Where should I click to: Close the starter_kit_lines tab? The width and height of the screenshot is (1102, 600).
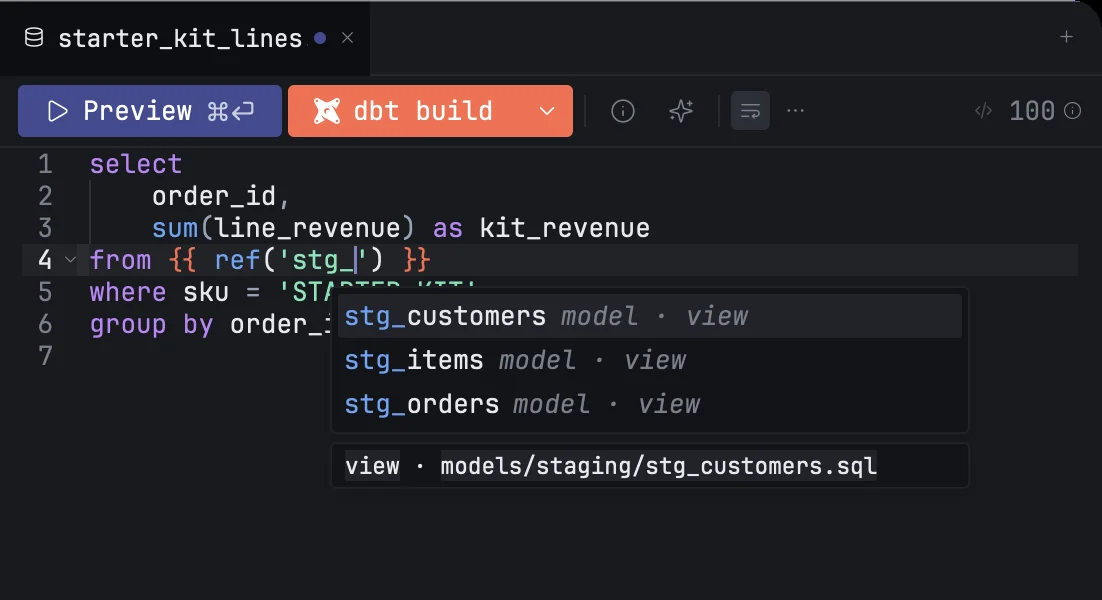(347, 38)
